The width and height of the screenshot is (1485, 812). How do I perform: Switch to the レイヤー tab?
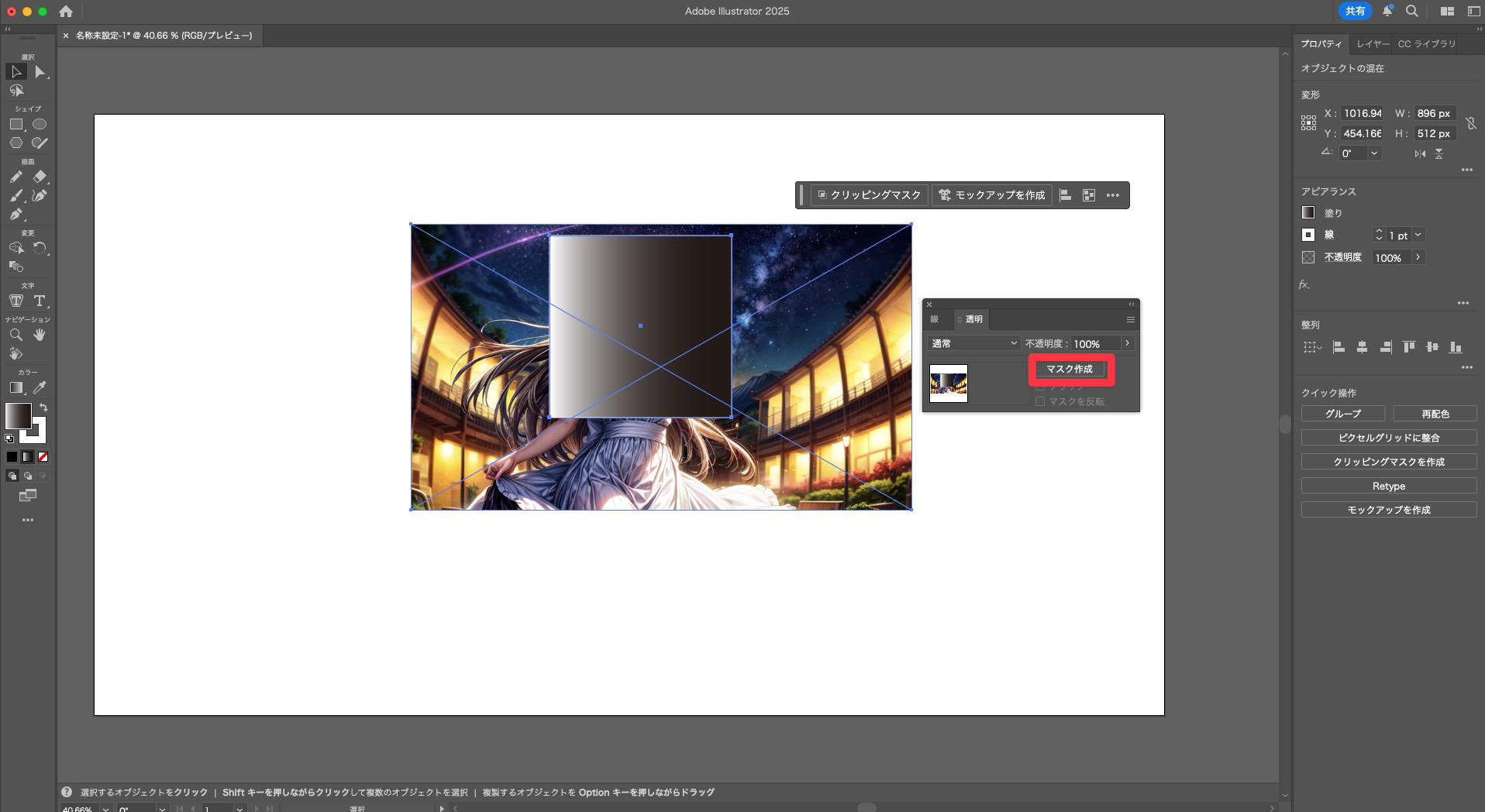[1373, 44]
